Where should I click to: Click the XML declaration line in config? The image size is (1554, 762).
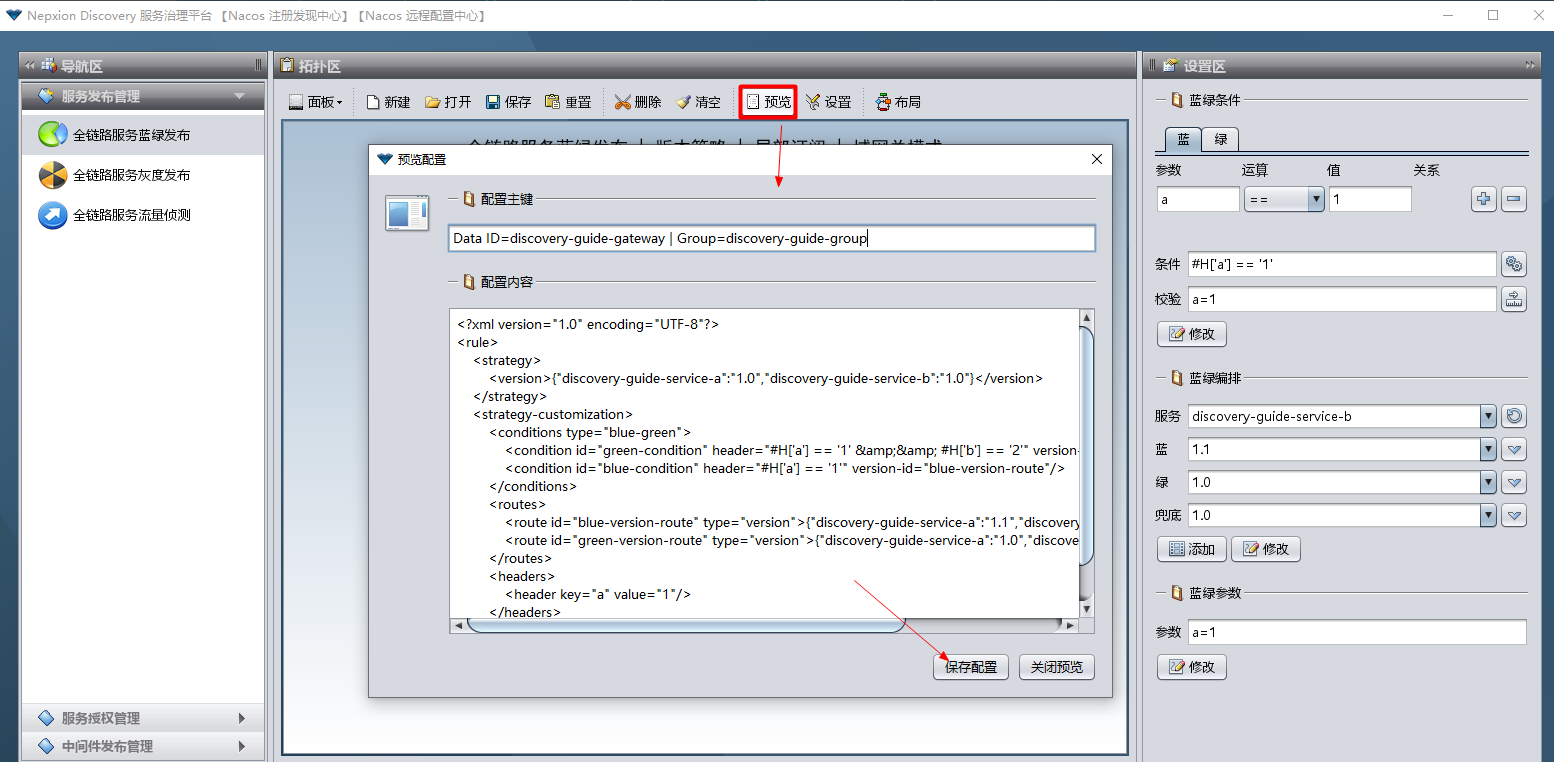(x=588, y=324)
